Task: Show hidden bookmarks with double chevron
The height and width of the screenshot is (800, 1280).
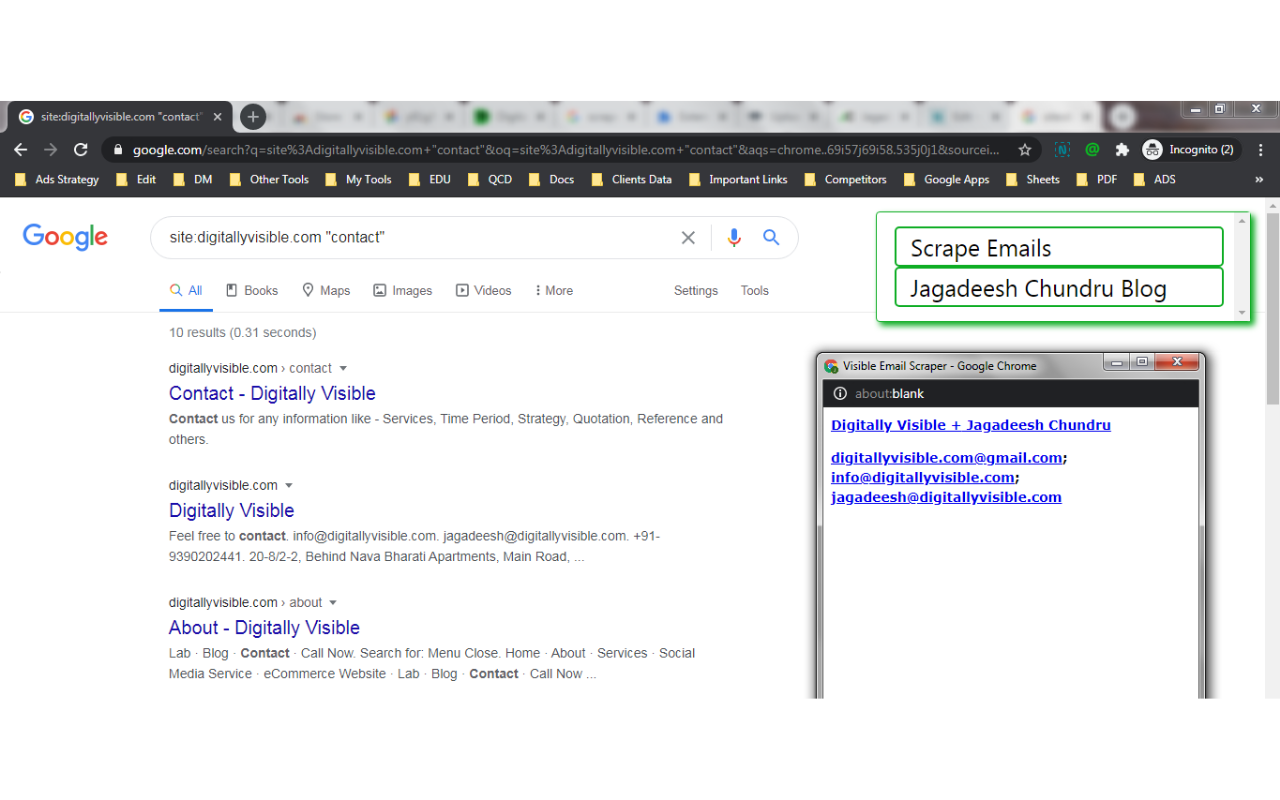Action: [1259, 180]
